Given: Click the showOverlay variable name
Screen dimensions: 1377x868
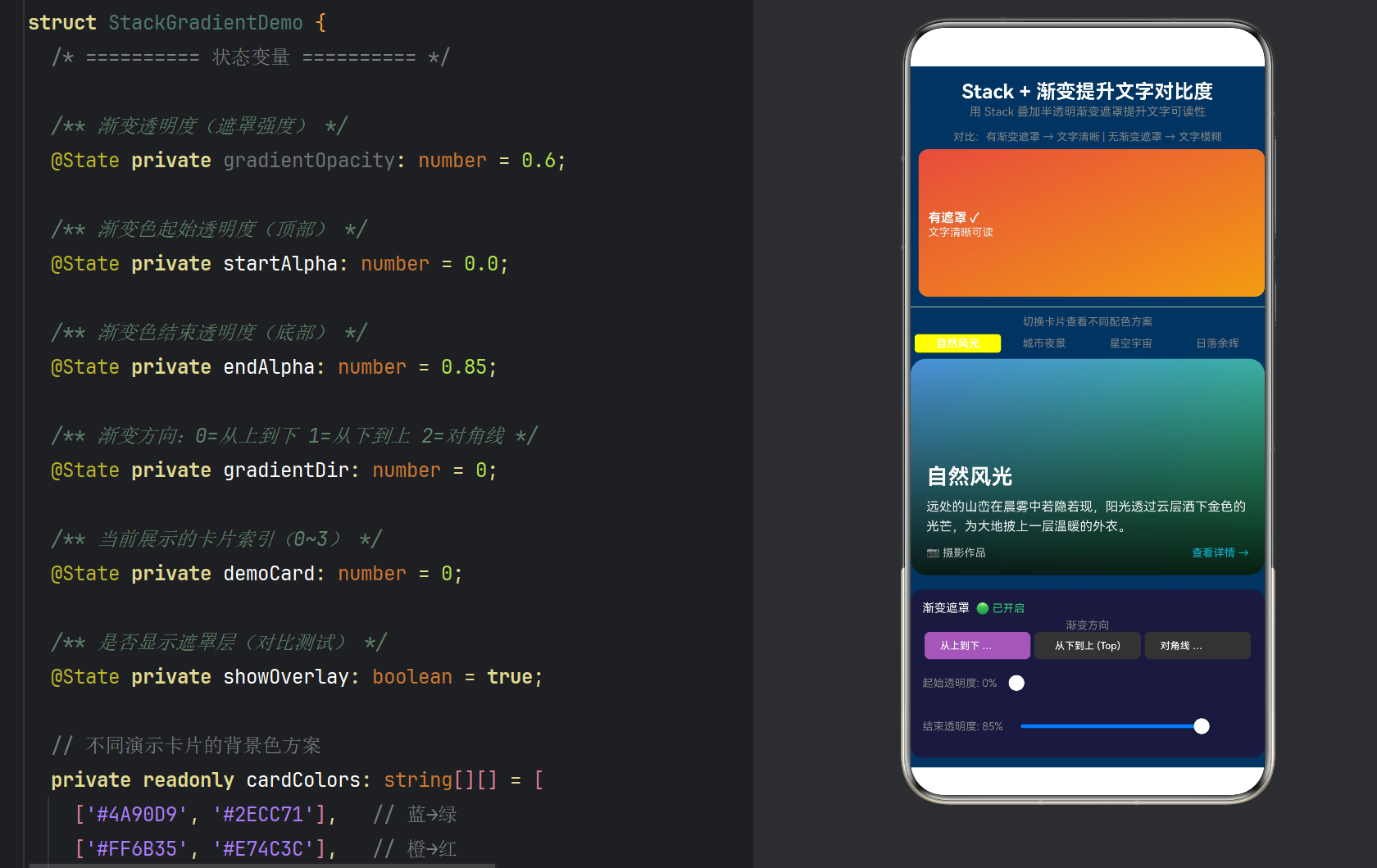Looking at the screenshot, I should click(286, 677).
